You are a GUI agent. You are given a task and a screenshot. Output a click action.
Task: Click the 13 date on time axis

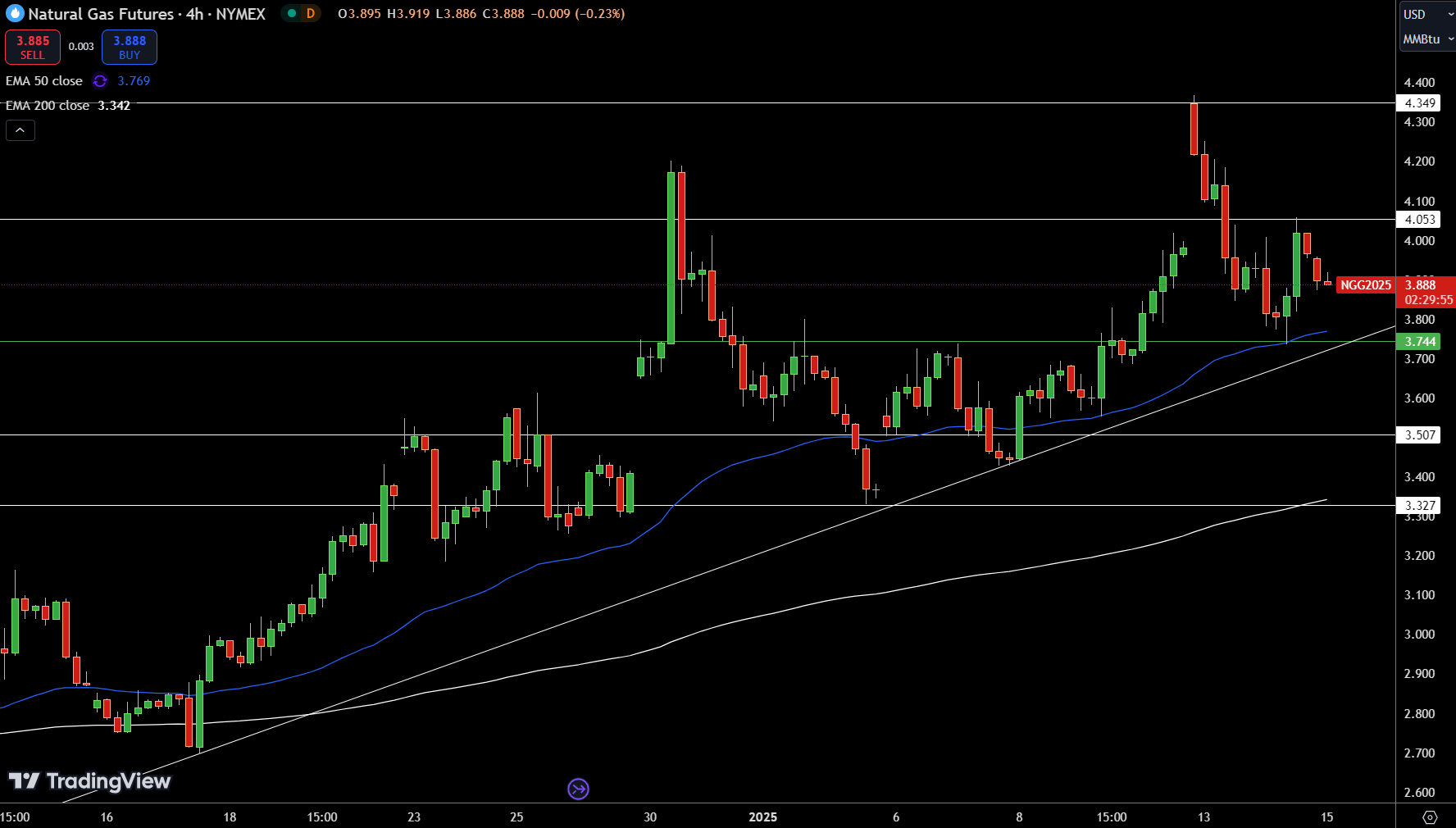[x=1203, y=817]
